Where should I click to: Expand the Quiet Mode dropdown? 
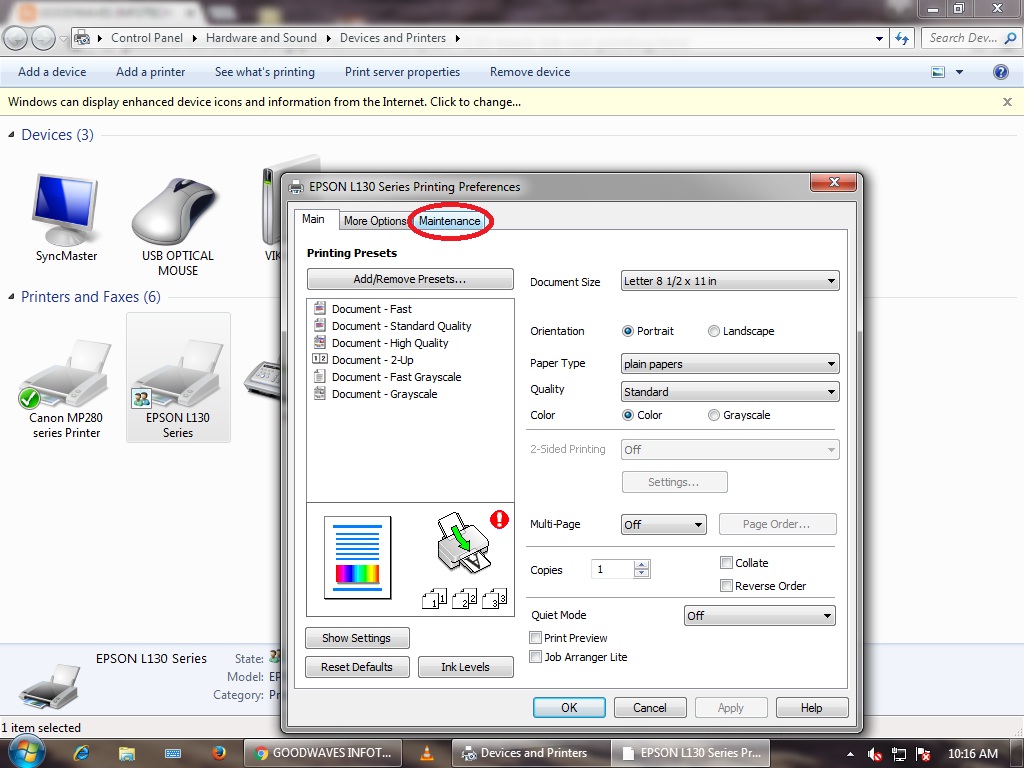pos(828,615)
